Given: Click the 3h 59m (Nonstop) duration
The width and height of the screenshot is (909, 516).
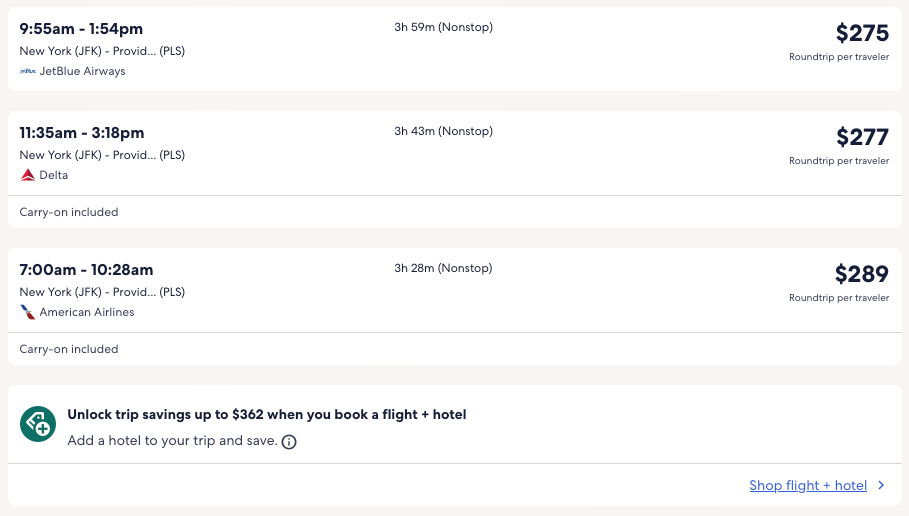Looking at the screenshot, I should click(x=443, y=27).
